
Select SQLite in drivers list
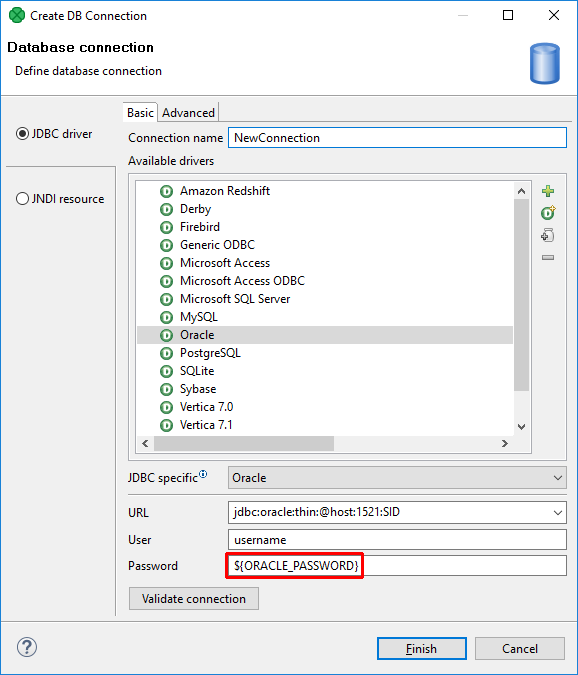tap(197, 371)
